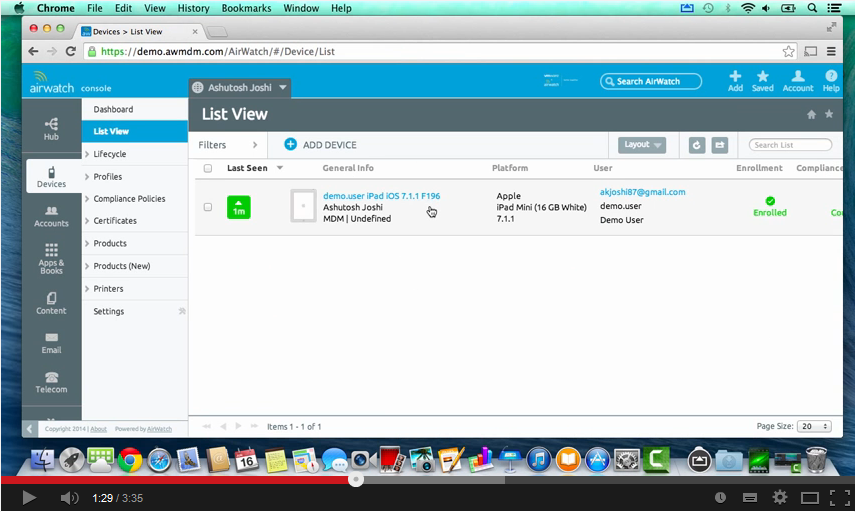Open the Layout dropdown
The height and width of the screenshot is (512, 855).
point(642,144)
